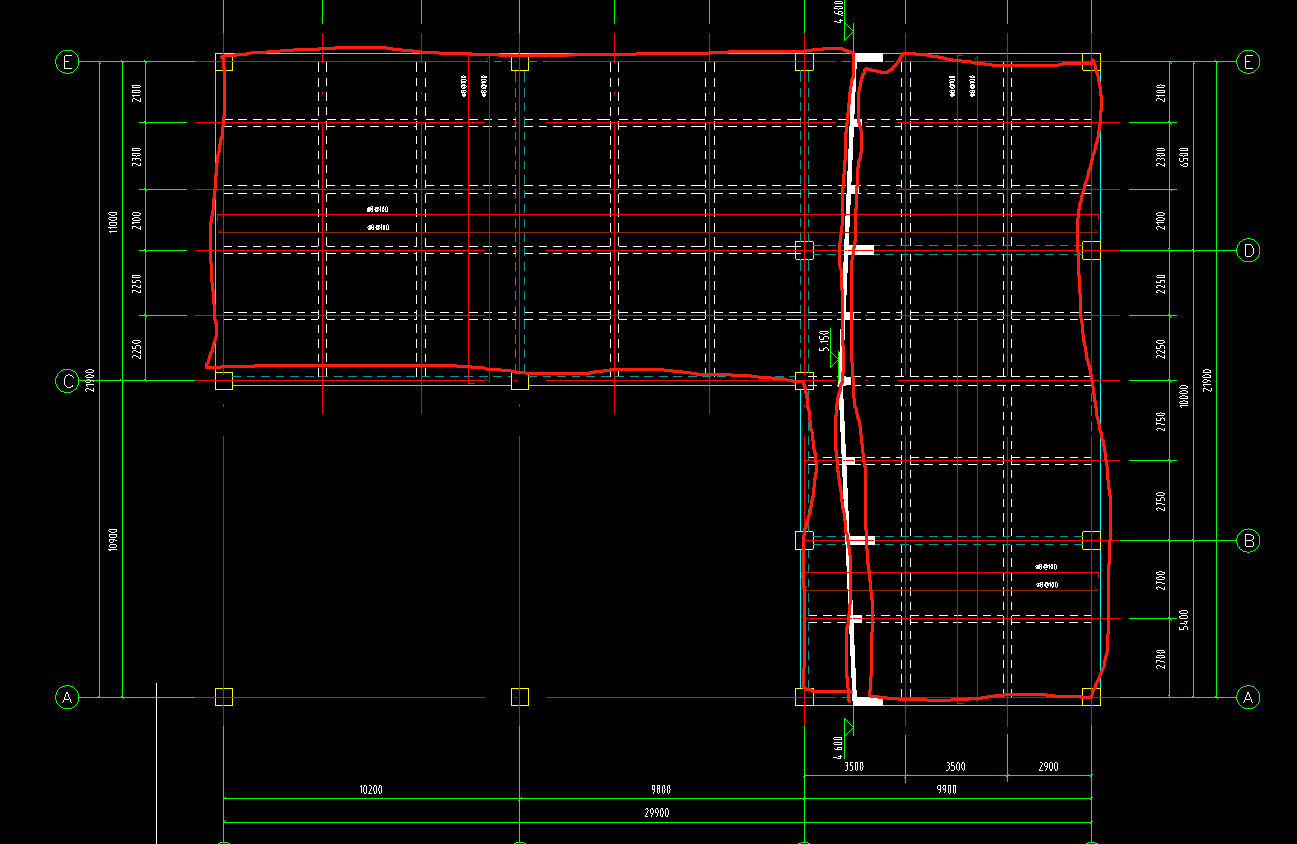Select the "10200" dimension text

[370, 790]
